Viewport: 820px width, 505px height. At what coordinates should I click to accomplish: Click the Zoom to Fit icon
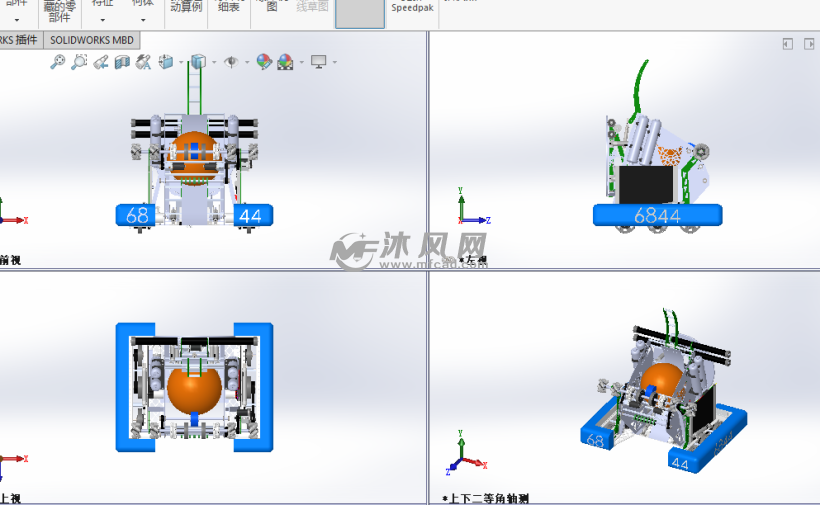(58, 62)
